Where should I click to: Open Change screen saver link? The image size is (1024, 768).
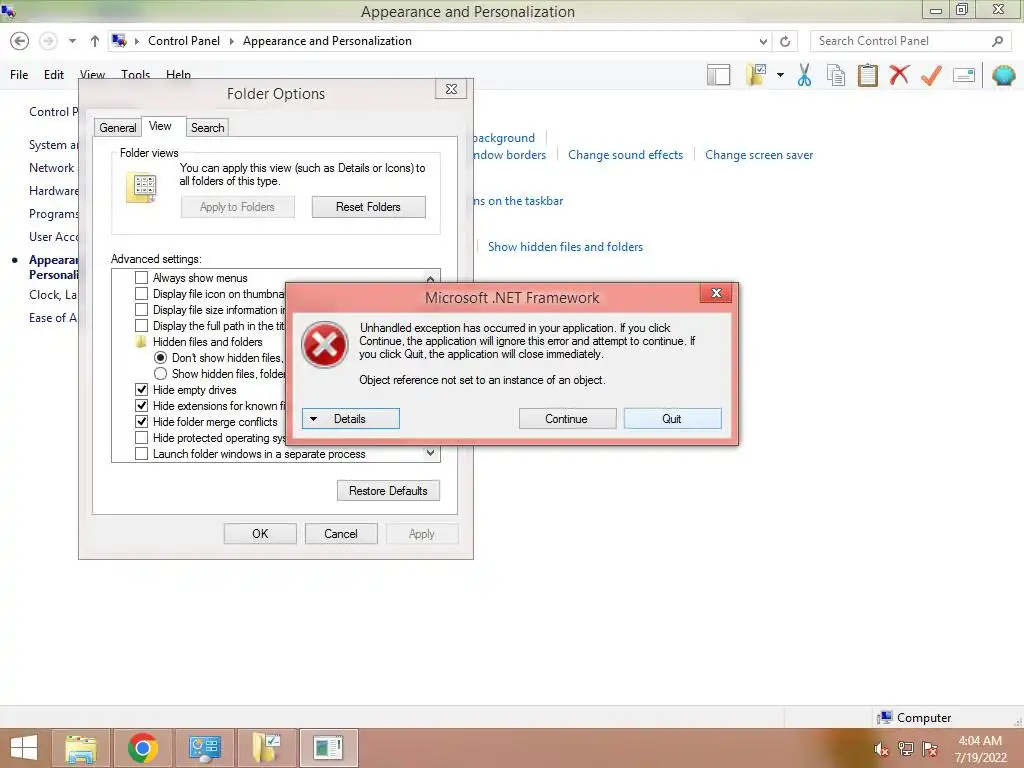pos(759,155)
